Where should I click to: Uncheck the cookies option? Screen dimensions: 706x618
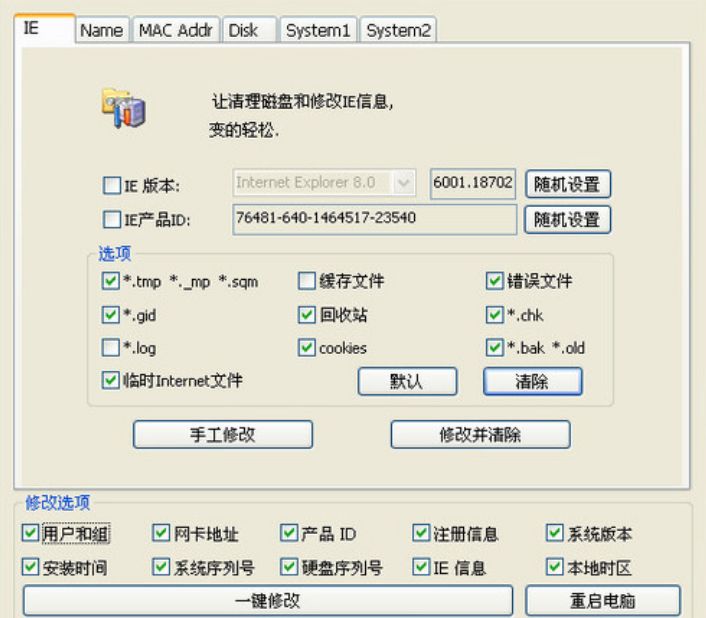pos(307,348)
